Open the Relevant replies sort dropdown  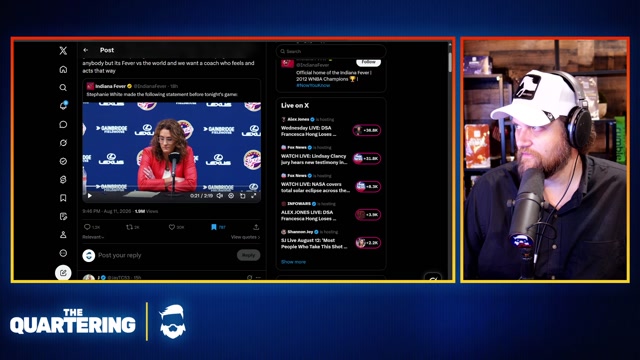click(x=93, y=237)
